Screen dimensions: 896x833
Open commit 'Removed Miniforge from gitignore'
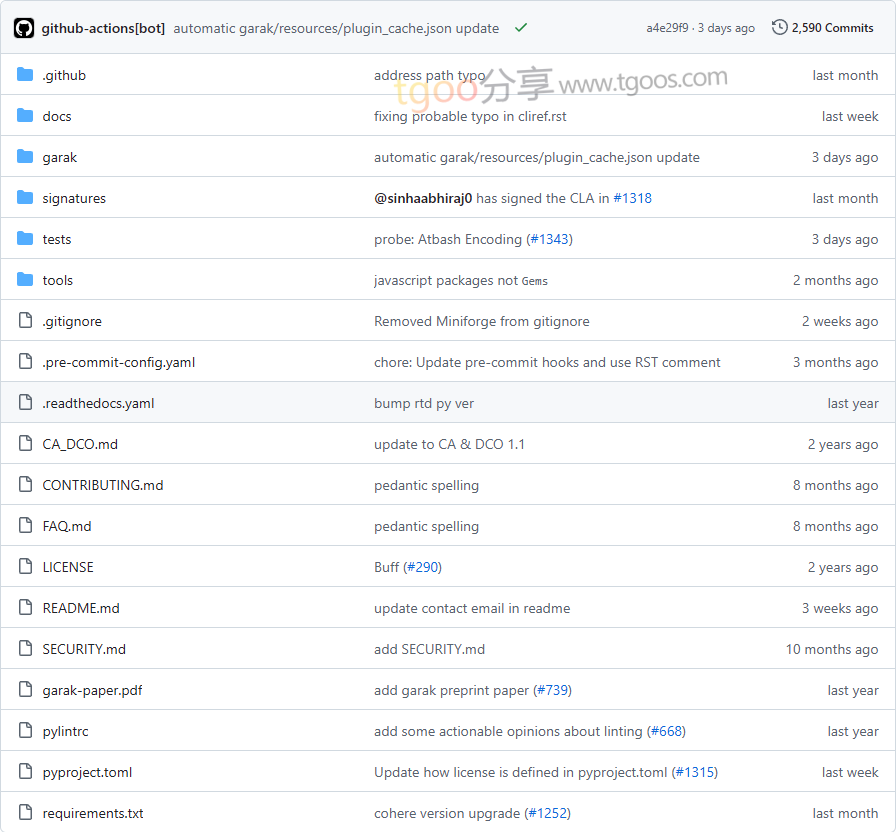coord(481,322)
